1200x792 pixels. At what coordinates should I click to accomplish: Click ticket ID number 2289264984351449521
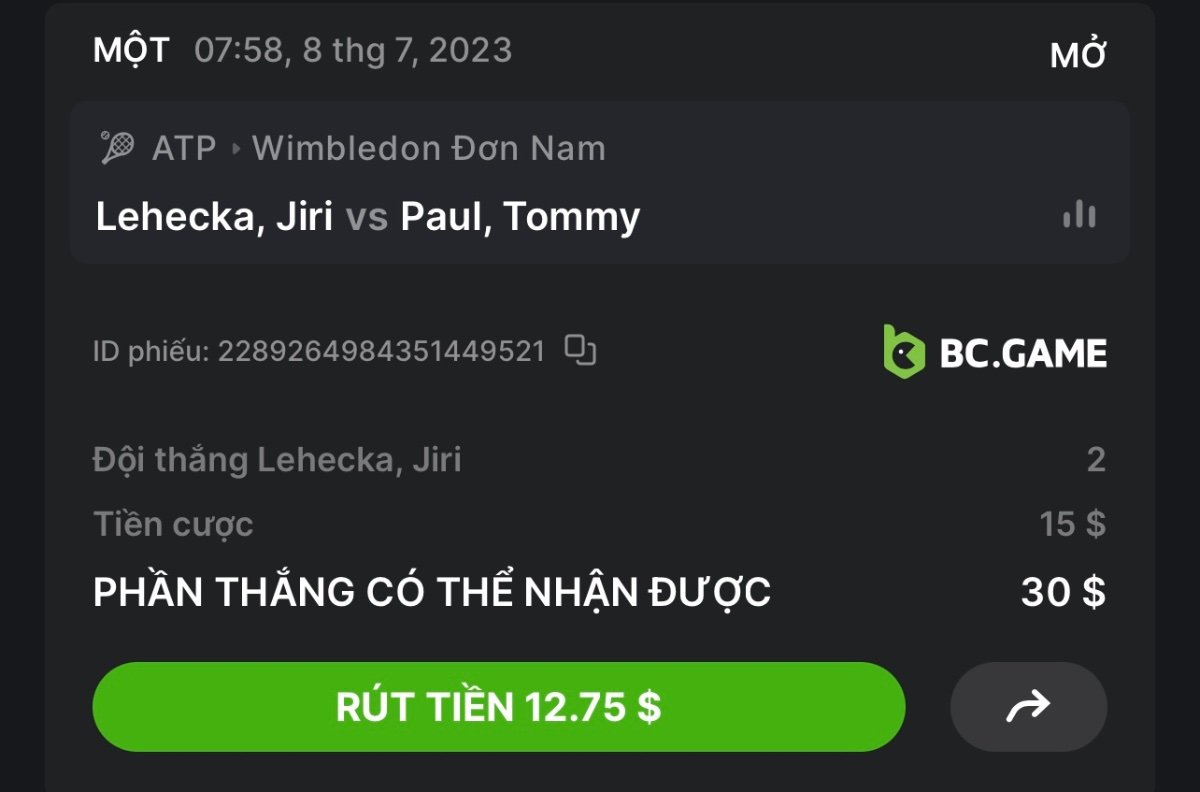pos(382,351)
